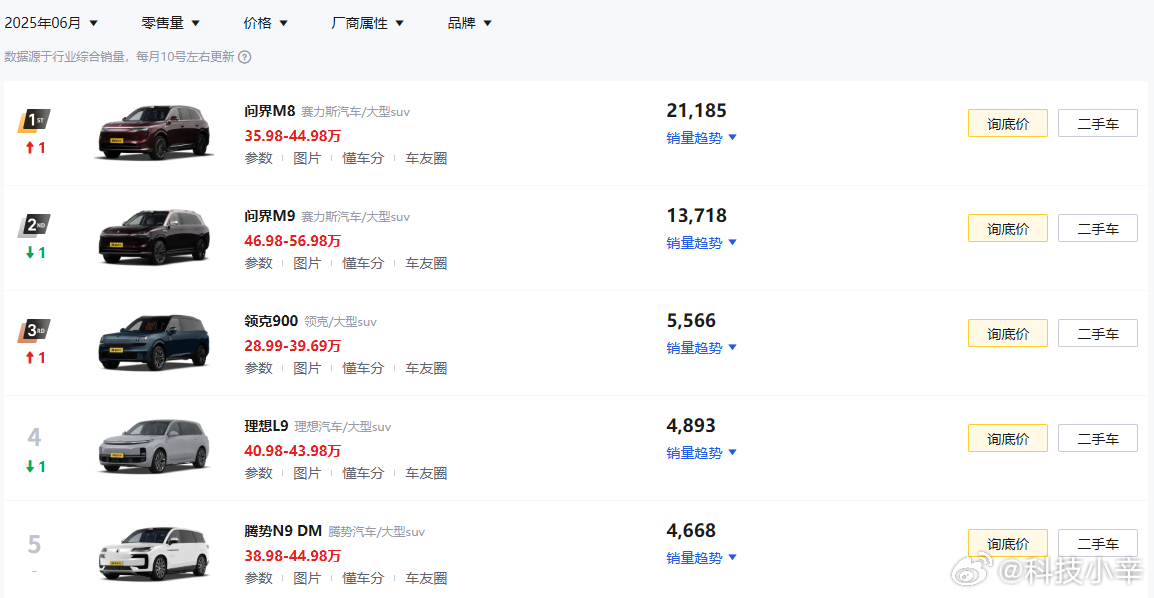Open the 2025年06月 date dropdown
1154x598 pixels.
coord(51,23)
